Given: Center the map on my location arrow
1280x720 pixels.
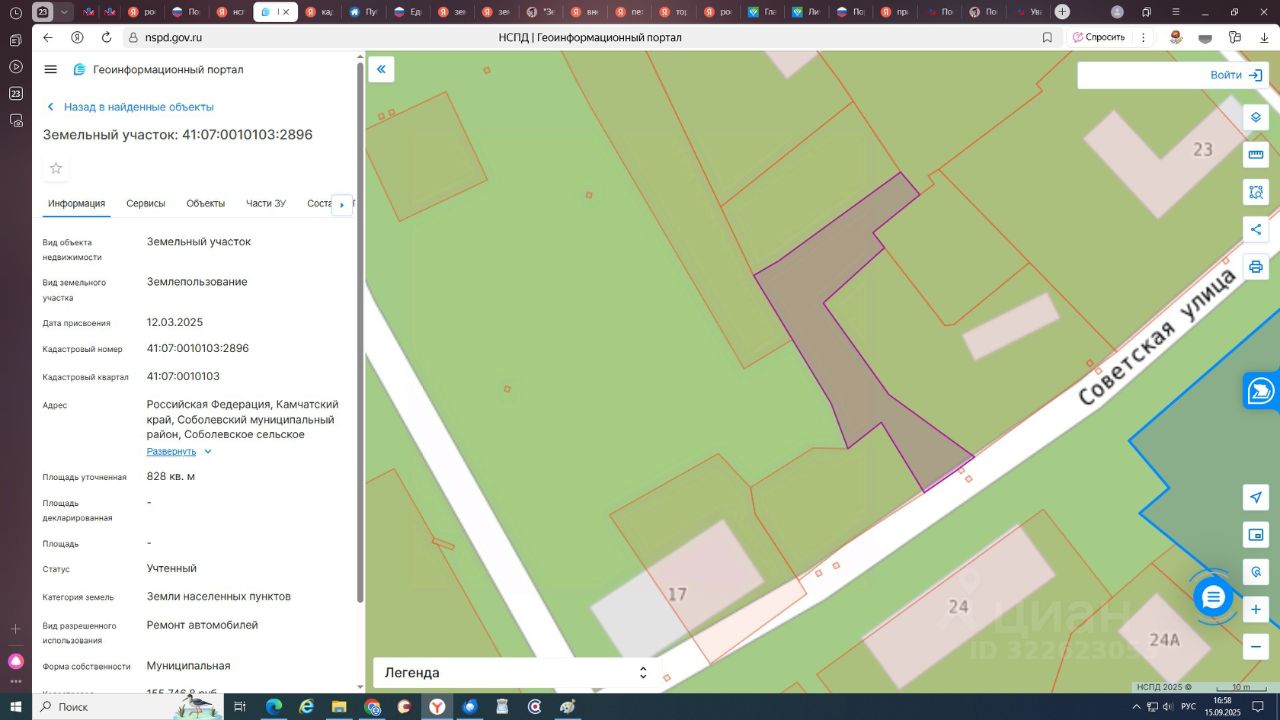Looking at the screenshot, I should click(1256, 498).
